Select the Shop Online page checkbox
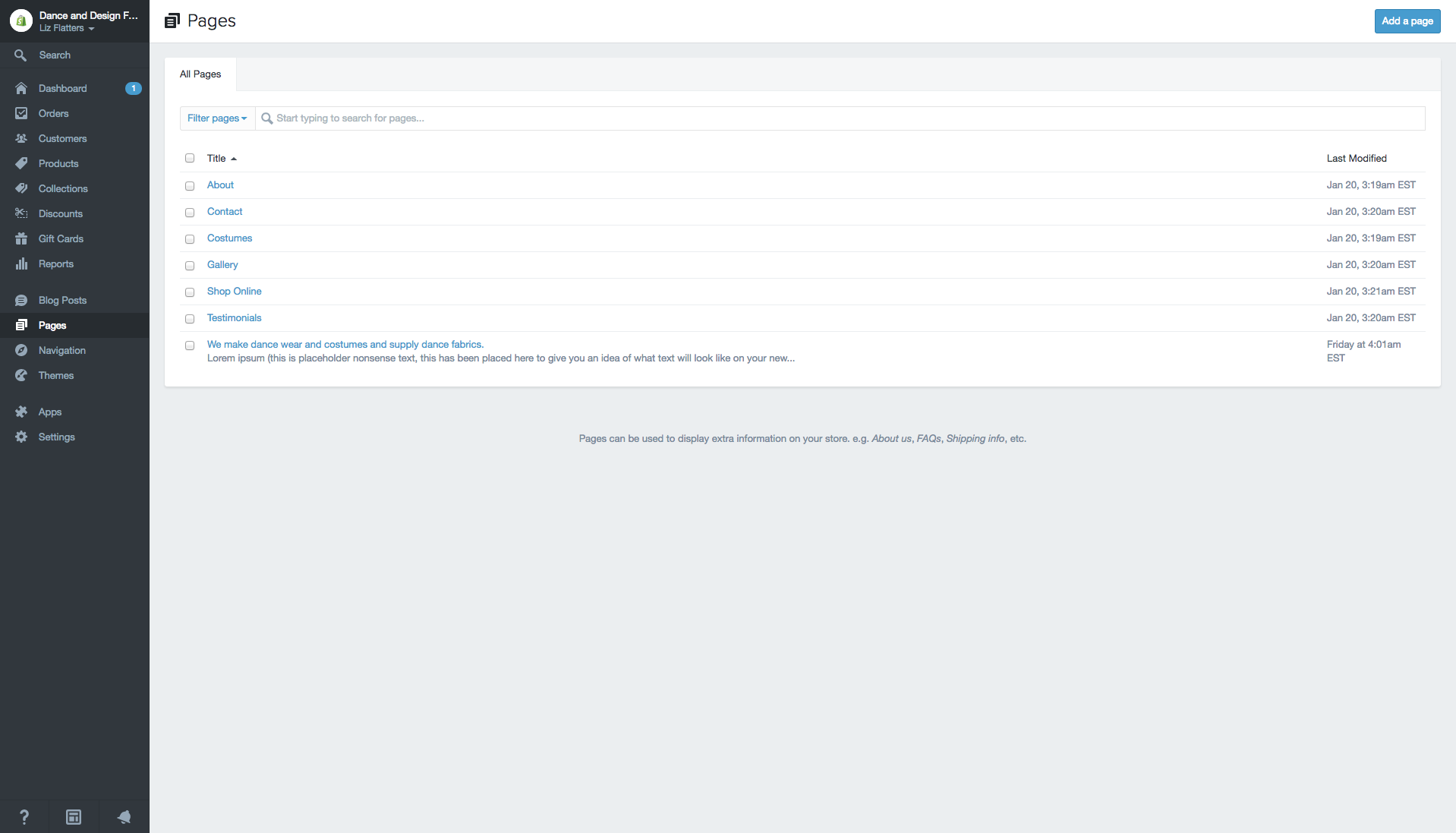This screenshot has width=1456, height=833. tap(190, 292)
